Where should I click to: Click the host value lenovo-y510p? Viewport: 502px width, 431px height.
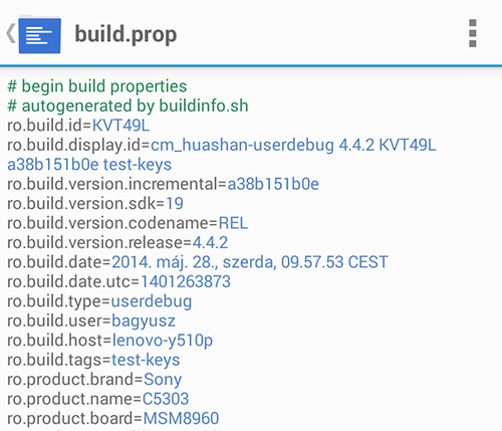(162, 340)
